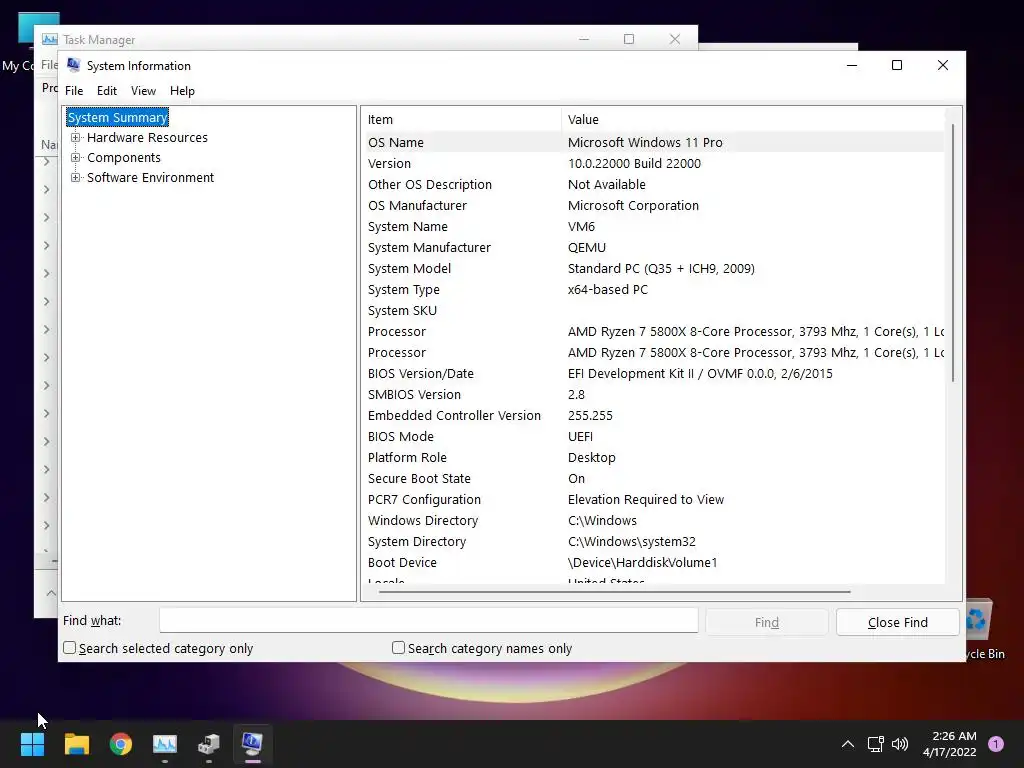Click into the Find what field
Image resolution: width=1024 pixels, height=768 pixels.
tap(428, 620)
